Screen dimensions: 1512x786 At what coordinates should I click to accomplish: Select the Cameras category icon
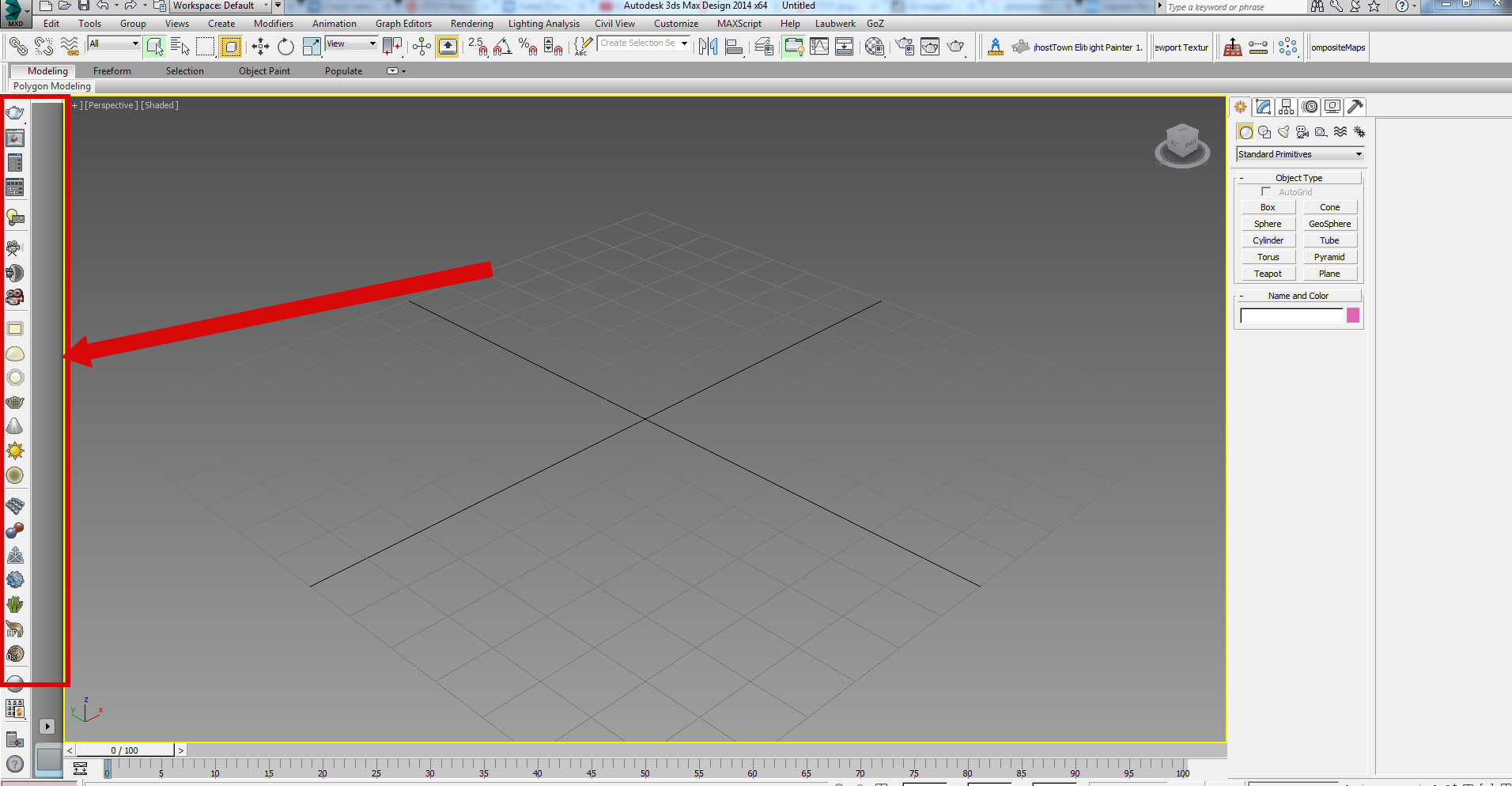[x=1302, y=132]
